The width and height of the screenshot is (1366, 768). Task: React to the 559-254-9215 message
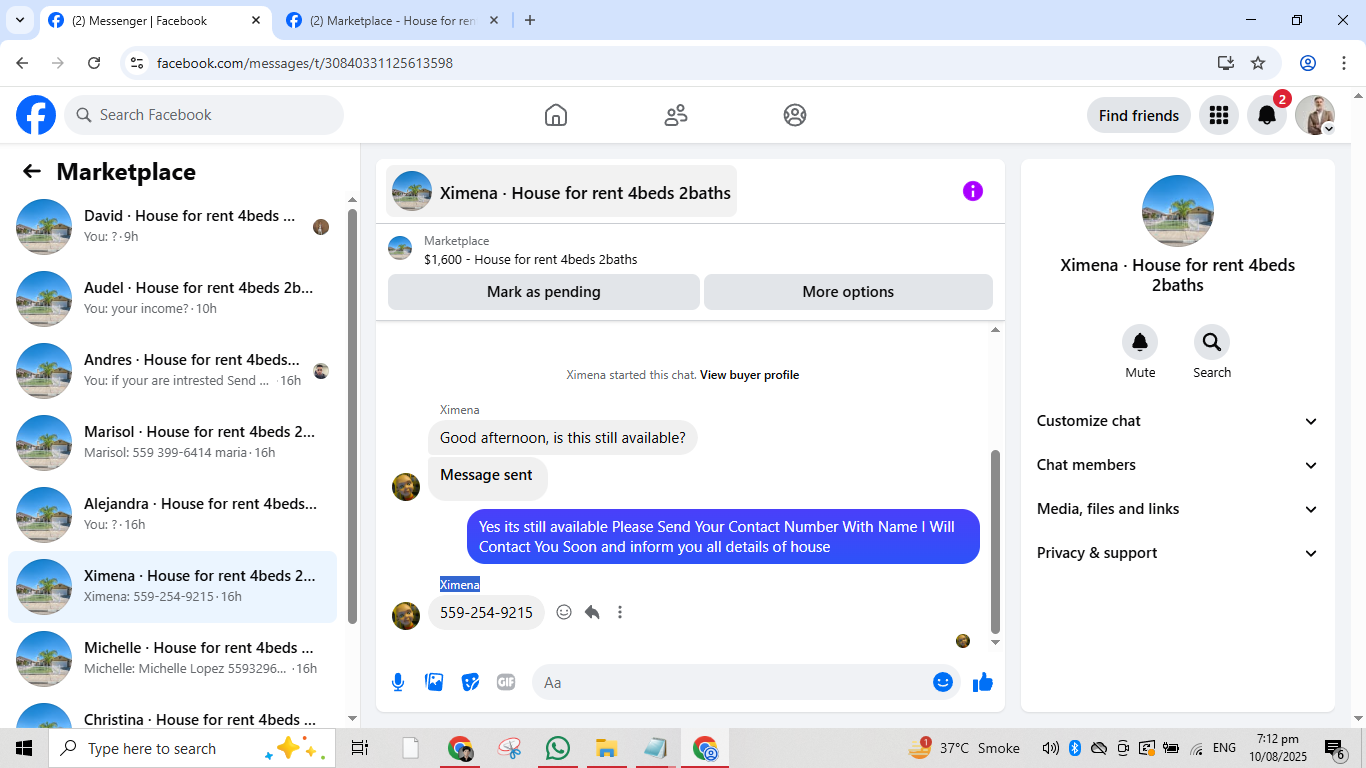[x=564, y=612]
